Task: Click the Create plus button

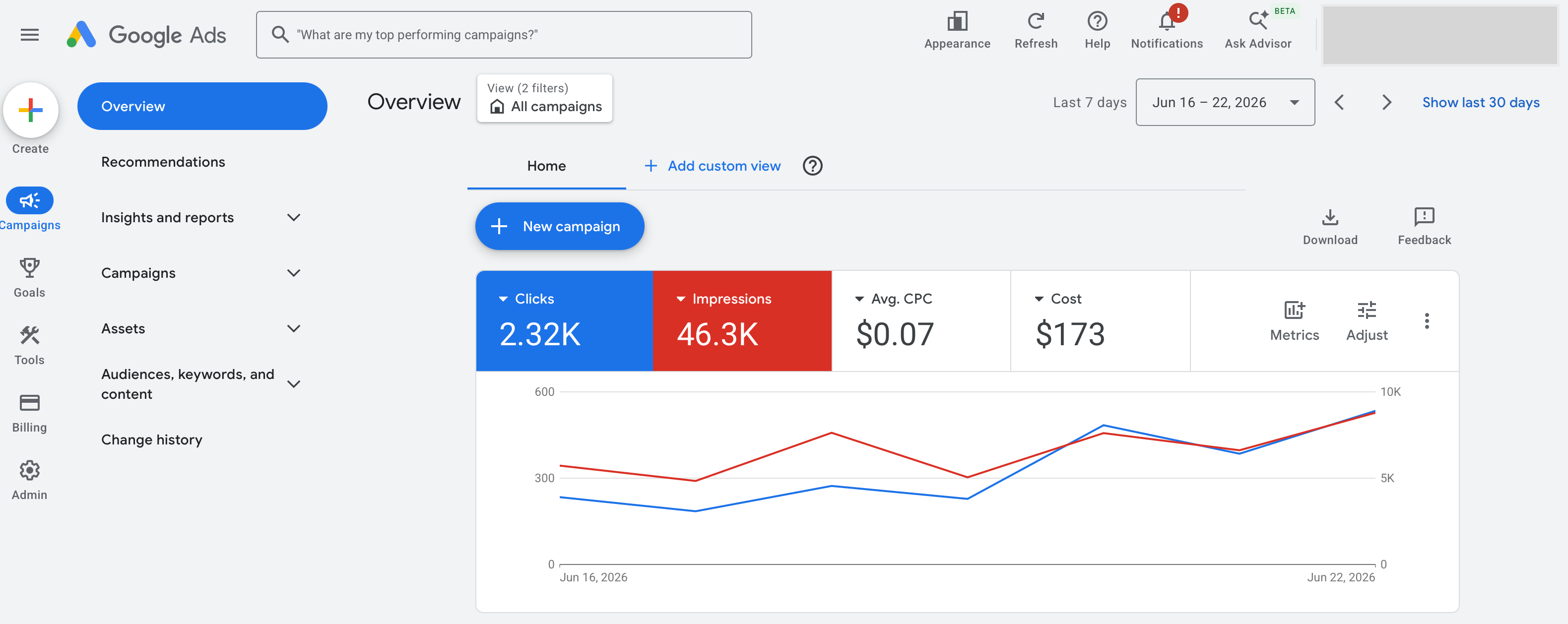Action: [x=30, y=110]
